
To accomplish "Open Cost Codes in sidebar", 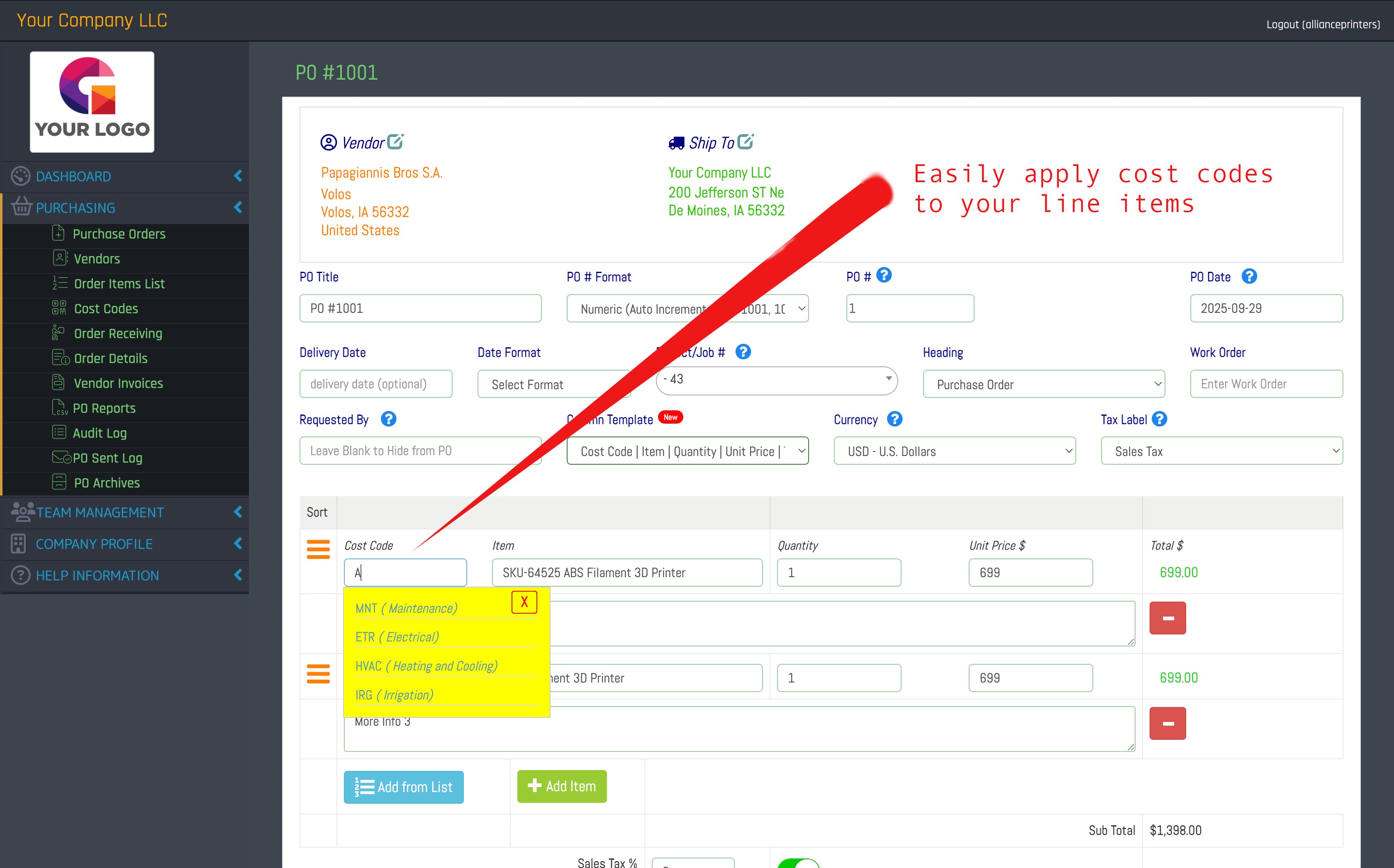I will (106, 309).
